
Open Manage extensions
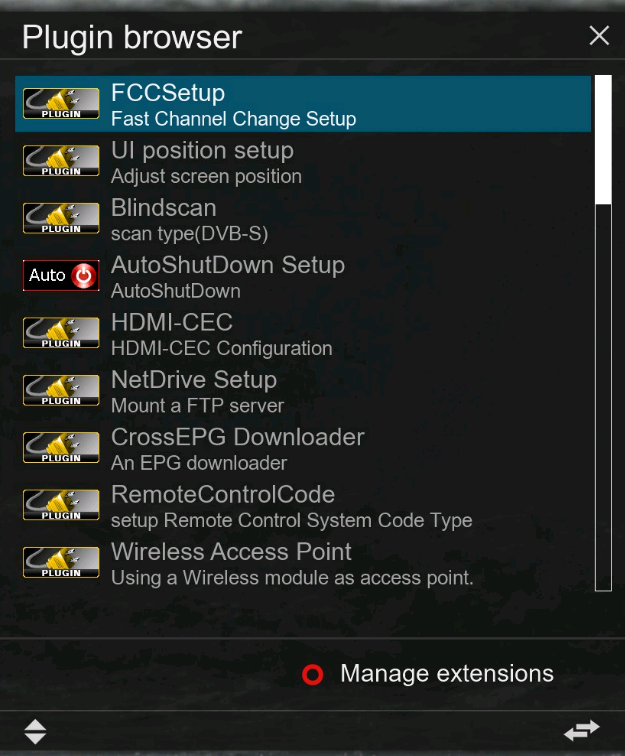(x=447, y=674)
